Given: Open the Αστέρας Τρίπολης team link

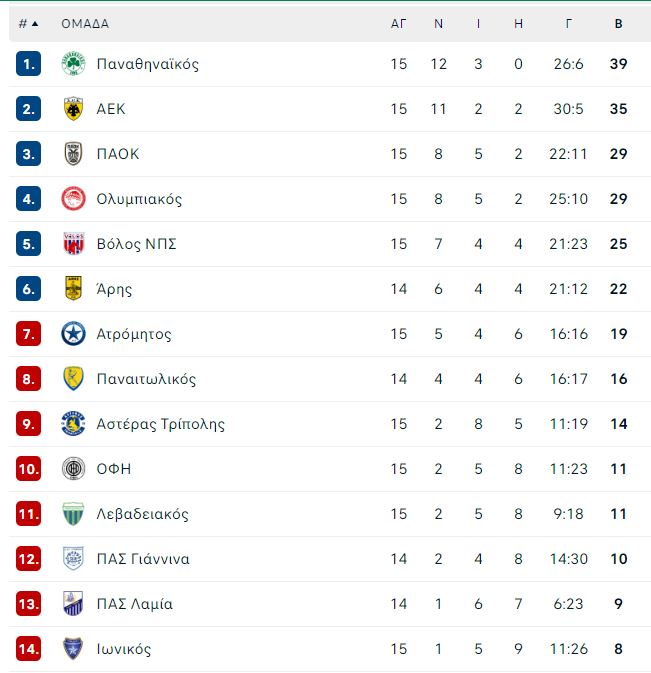Looking at the screenshot, I should click(x=160, y=424).
